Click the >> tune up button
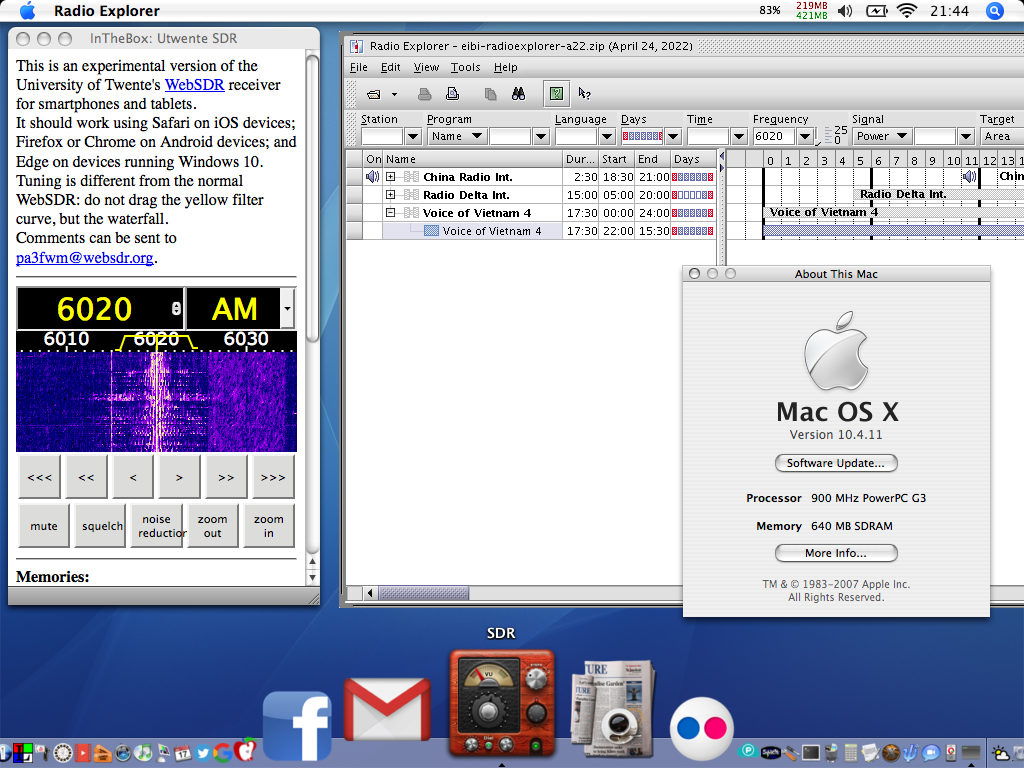The image size is (1024, 768). pyautogui.click(x=227, y=477)
